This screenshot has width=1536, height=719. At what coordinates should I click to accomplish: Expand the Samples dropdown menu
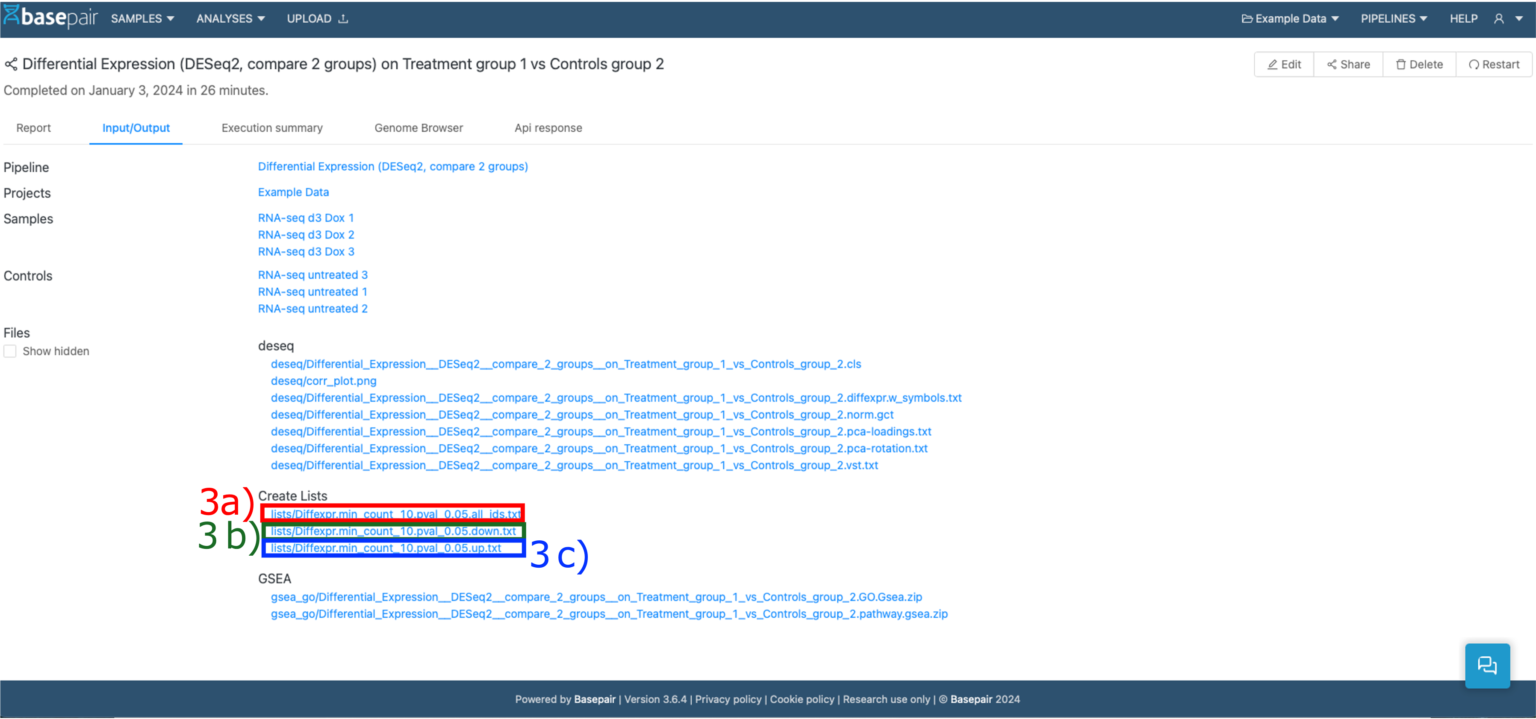142,19
